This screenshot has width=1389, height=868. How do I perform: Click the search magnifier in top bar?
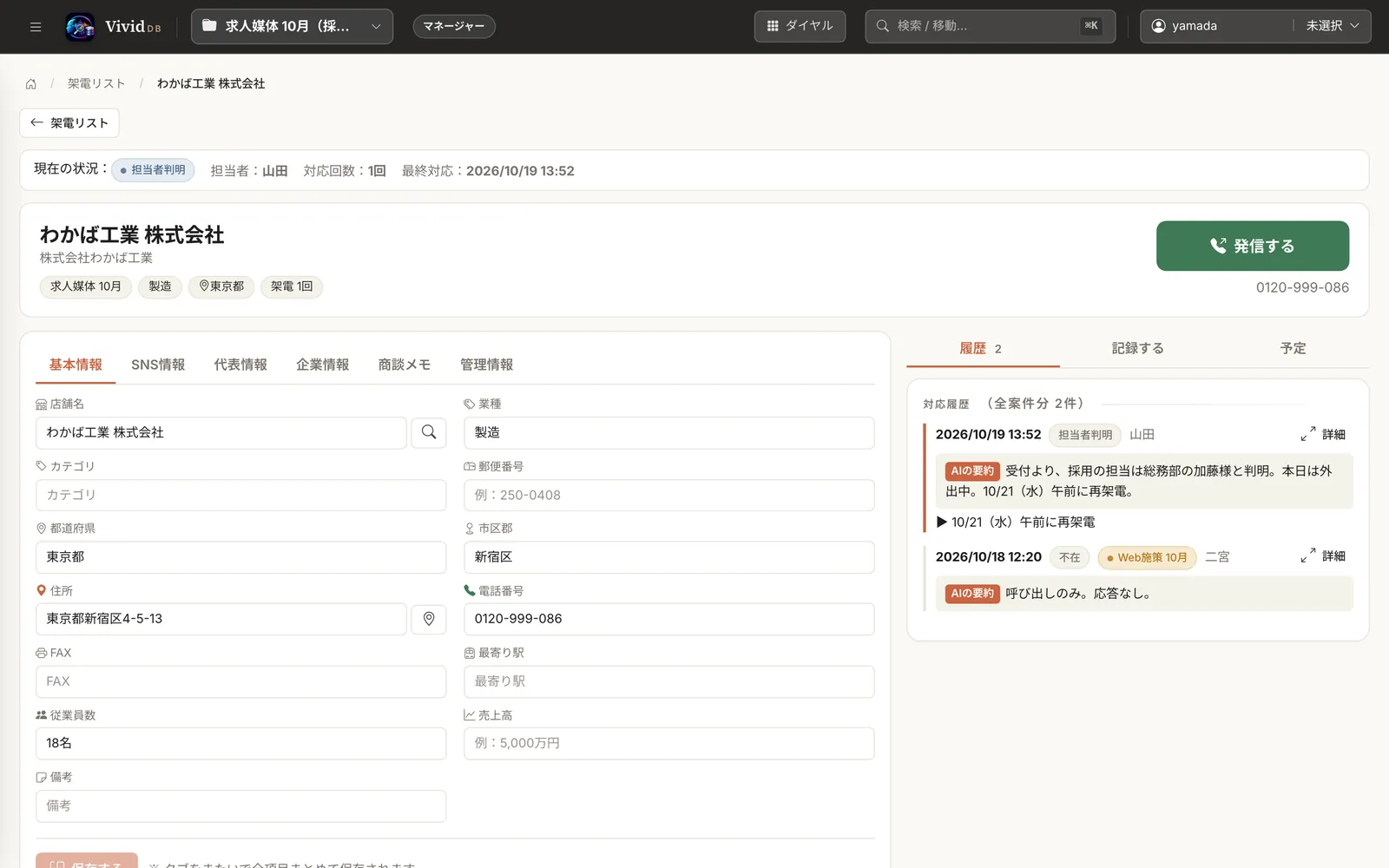[883, 26]
